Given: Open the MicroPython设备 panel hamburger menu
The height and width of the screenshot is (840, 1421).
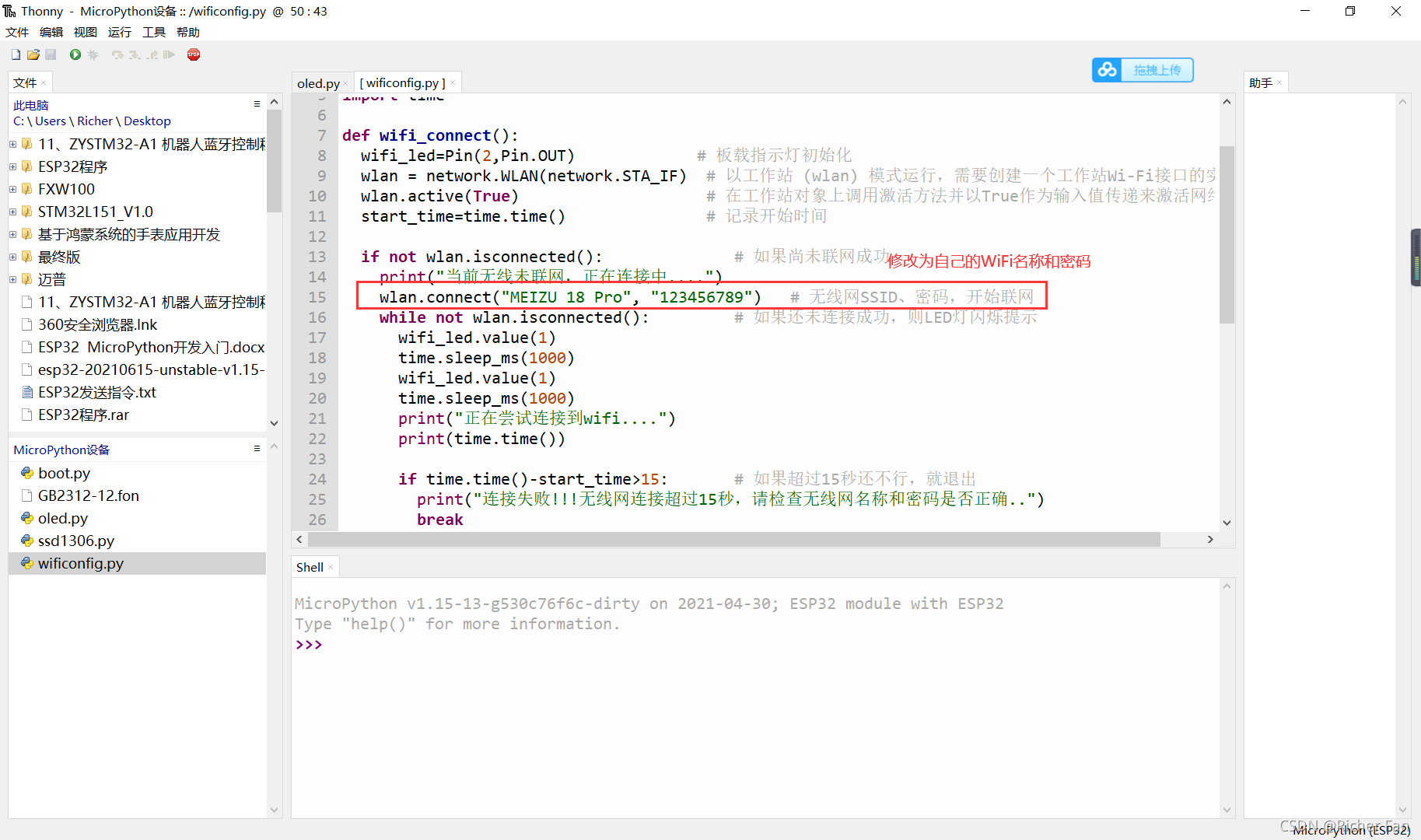Looking at the screenshot, I should click(257, 448).
